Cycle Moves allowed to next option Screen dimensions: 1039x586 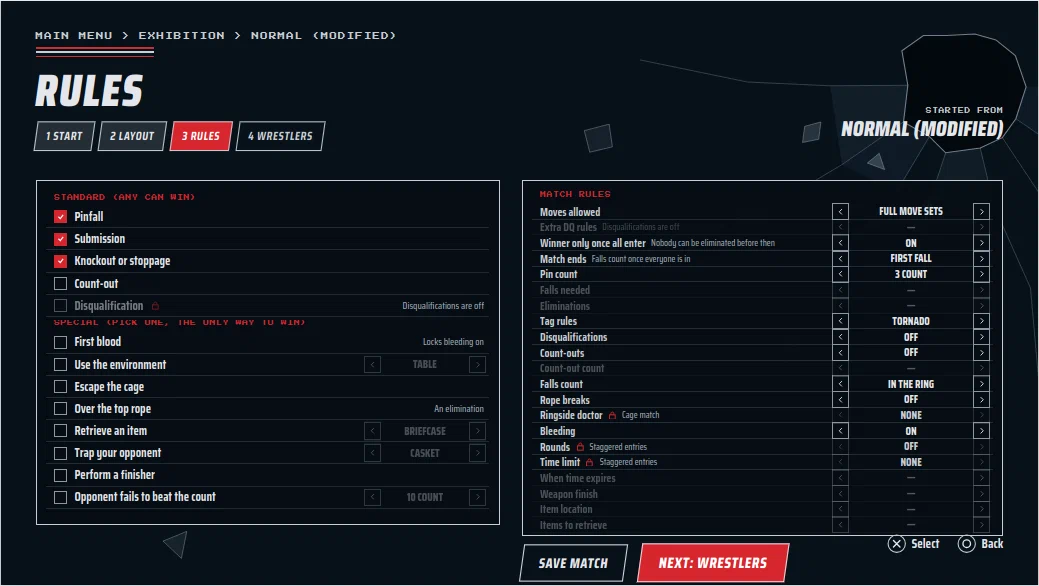981,211
